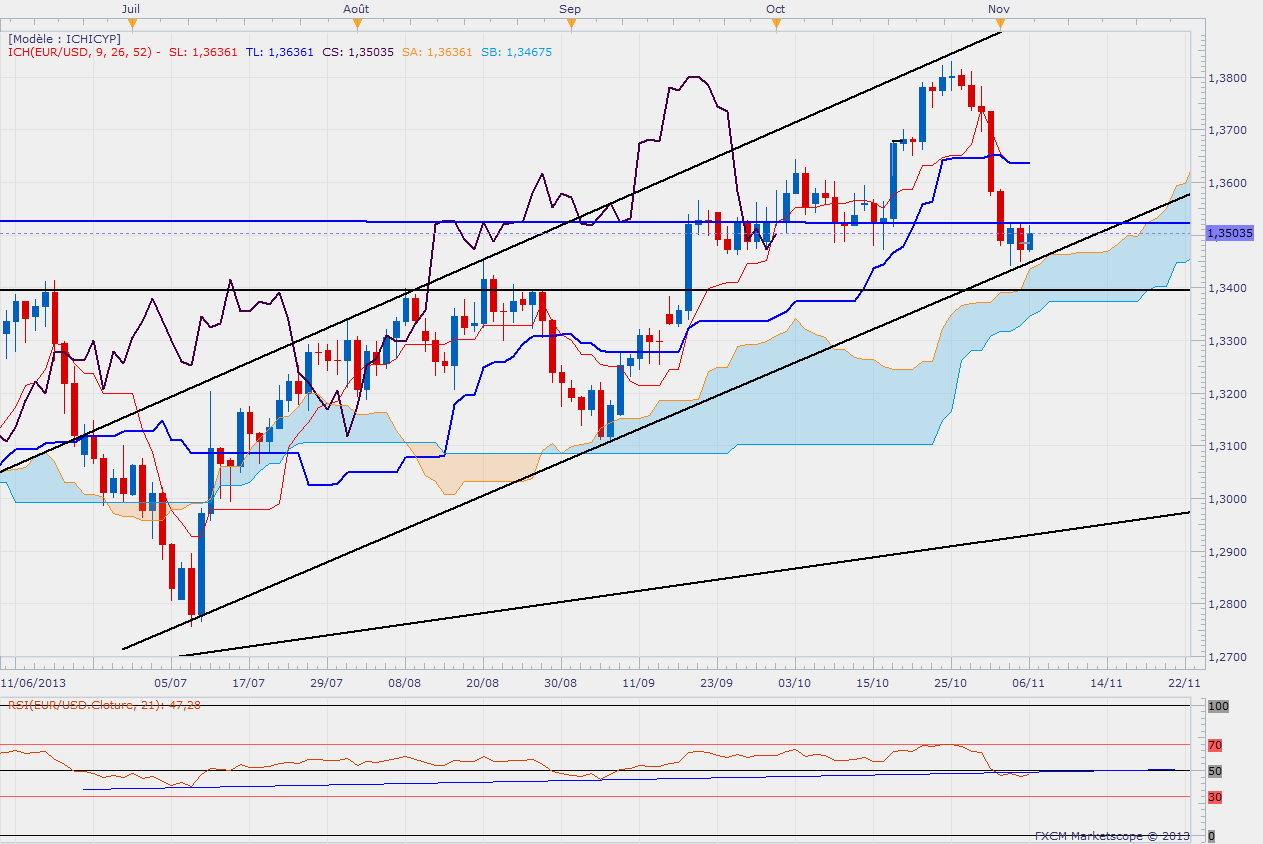The height and width of the screenshot is (844, 1263).
Task: Click the current price tag 1,35035
Action: [1230, 232]
